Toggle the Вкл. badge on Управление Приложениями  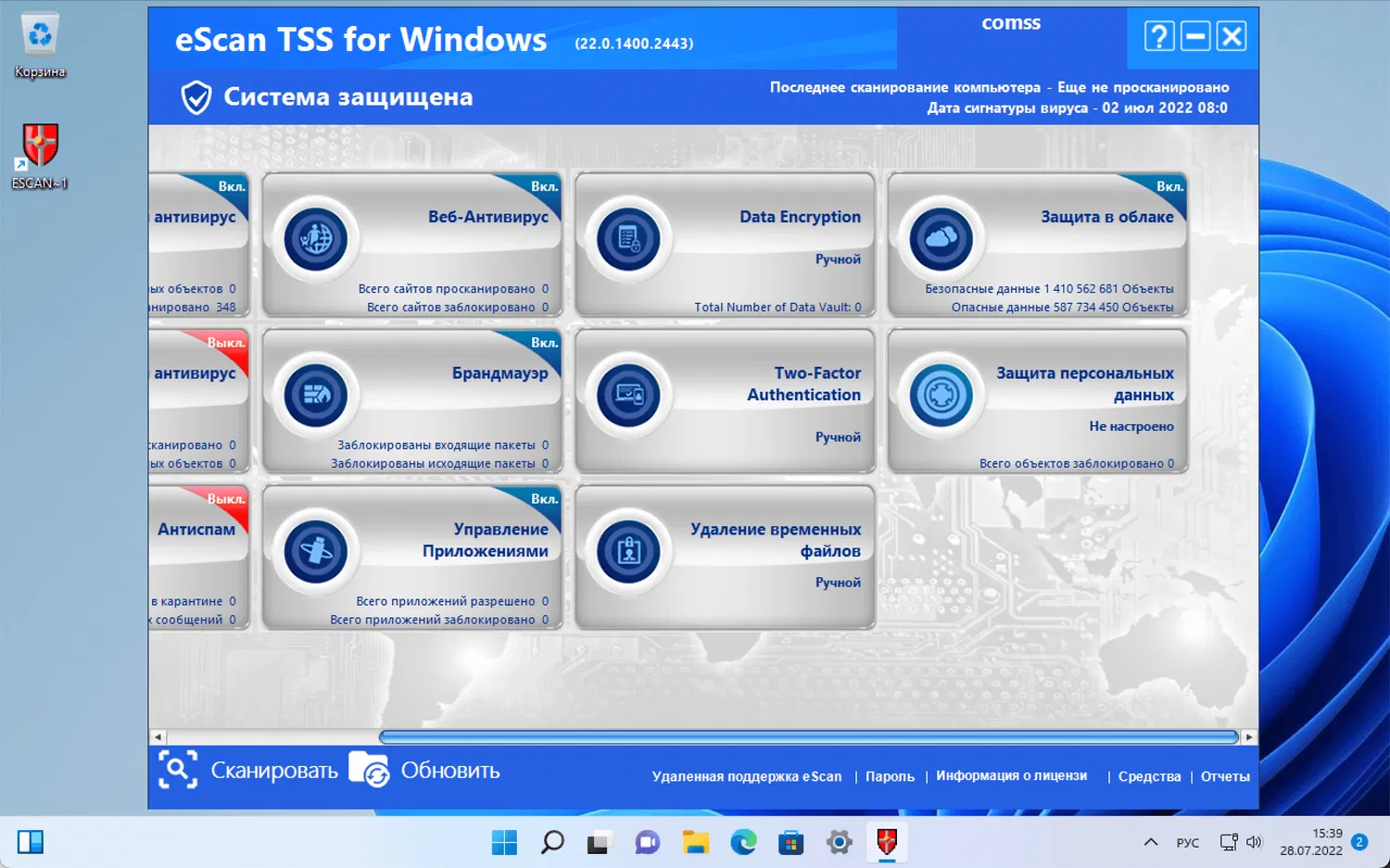click(x=544, y=499)
